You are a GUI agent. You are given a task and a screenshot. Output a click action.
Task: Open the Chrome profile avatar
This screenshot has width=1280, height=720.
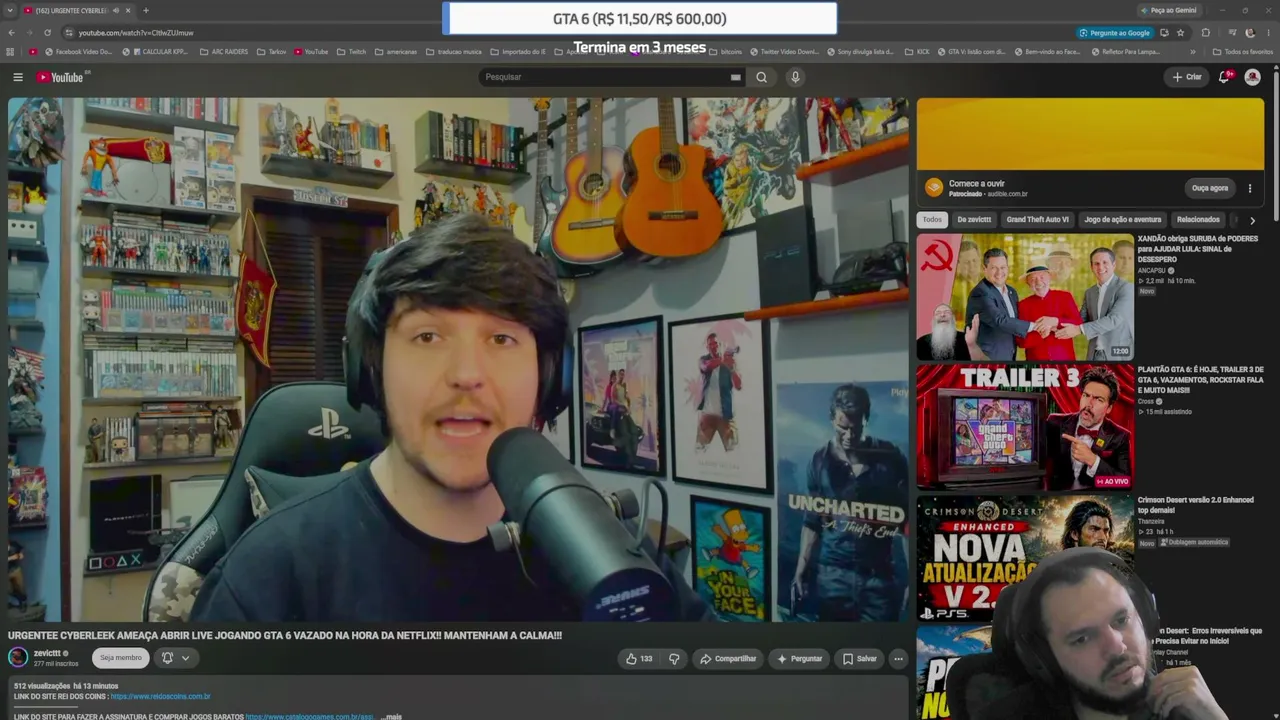[x=1250, y=33]
